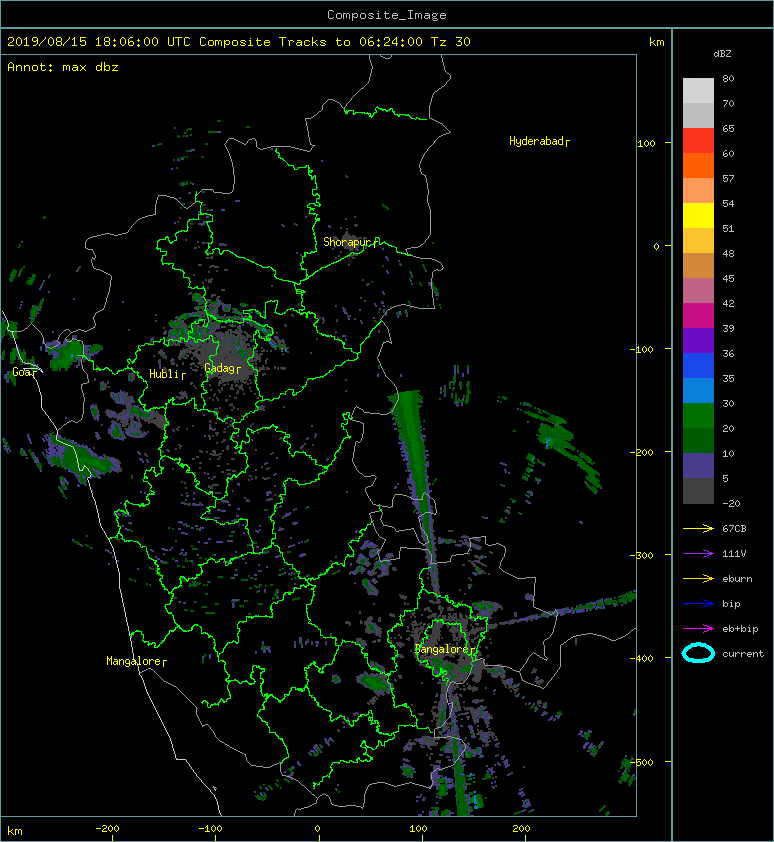Click the 65 value on dBZ scale

point(728,128)
